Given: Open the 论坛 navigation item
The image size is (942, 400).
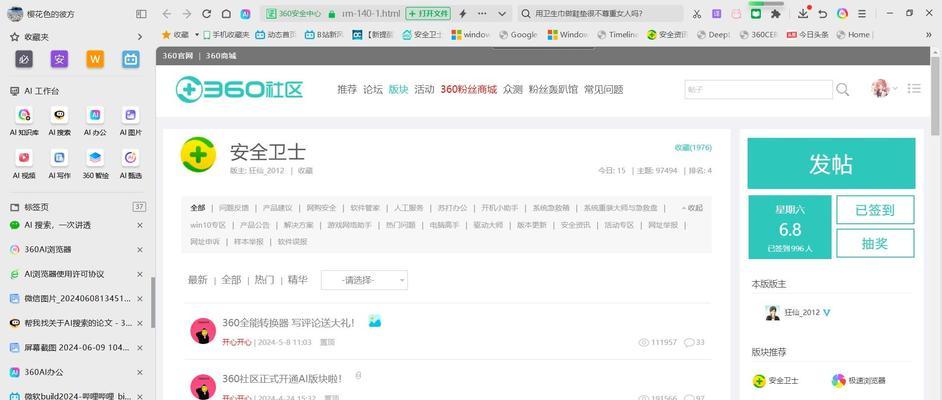Looking at the screenshot, I should coord(372,89).
